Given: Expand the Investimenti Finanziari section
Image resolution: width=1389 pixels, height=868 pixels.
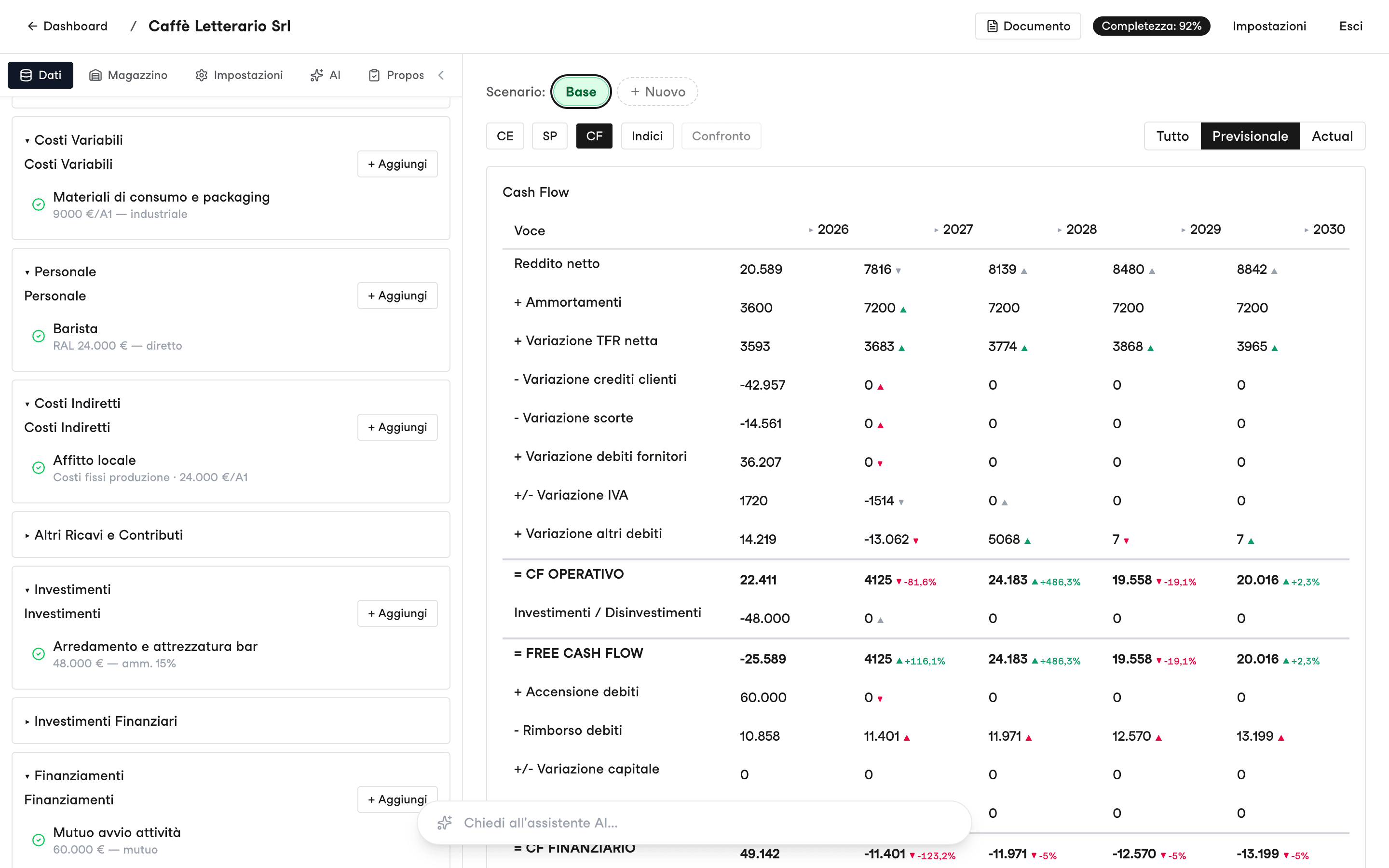Looking at the screenshot, I should (231, 720).
